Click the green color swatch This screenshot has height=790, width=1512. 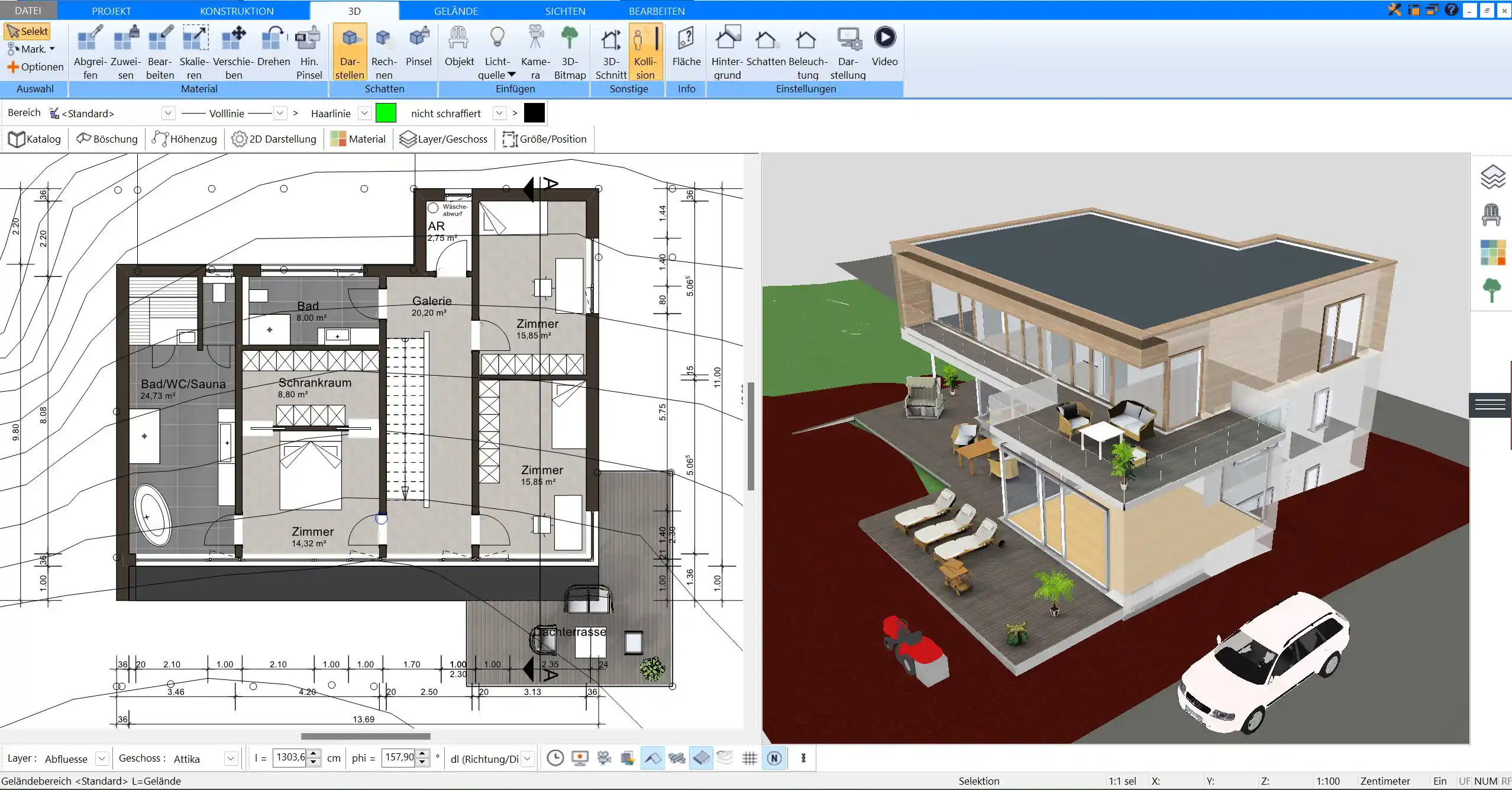[x=386, y=113]
